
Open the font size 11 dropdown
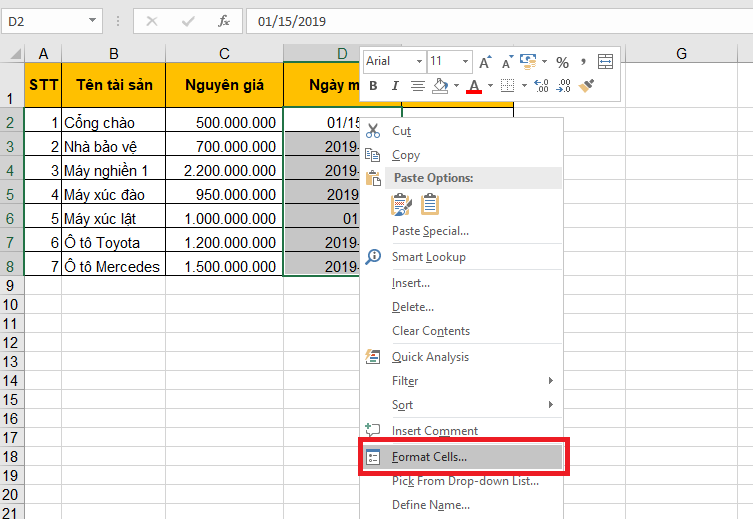(463, 62)
